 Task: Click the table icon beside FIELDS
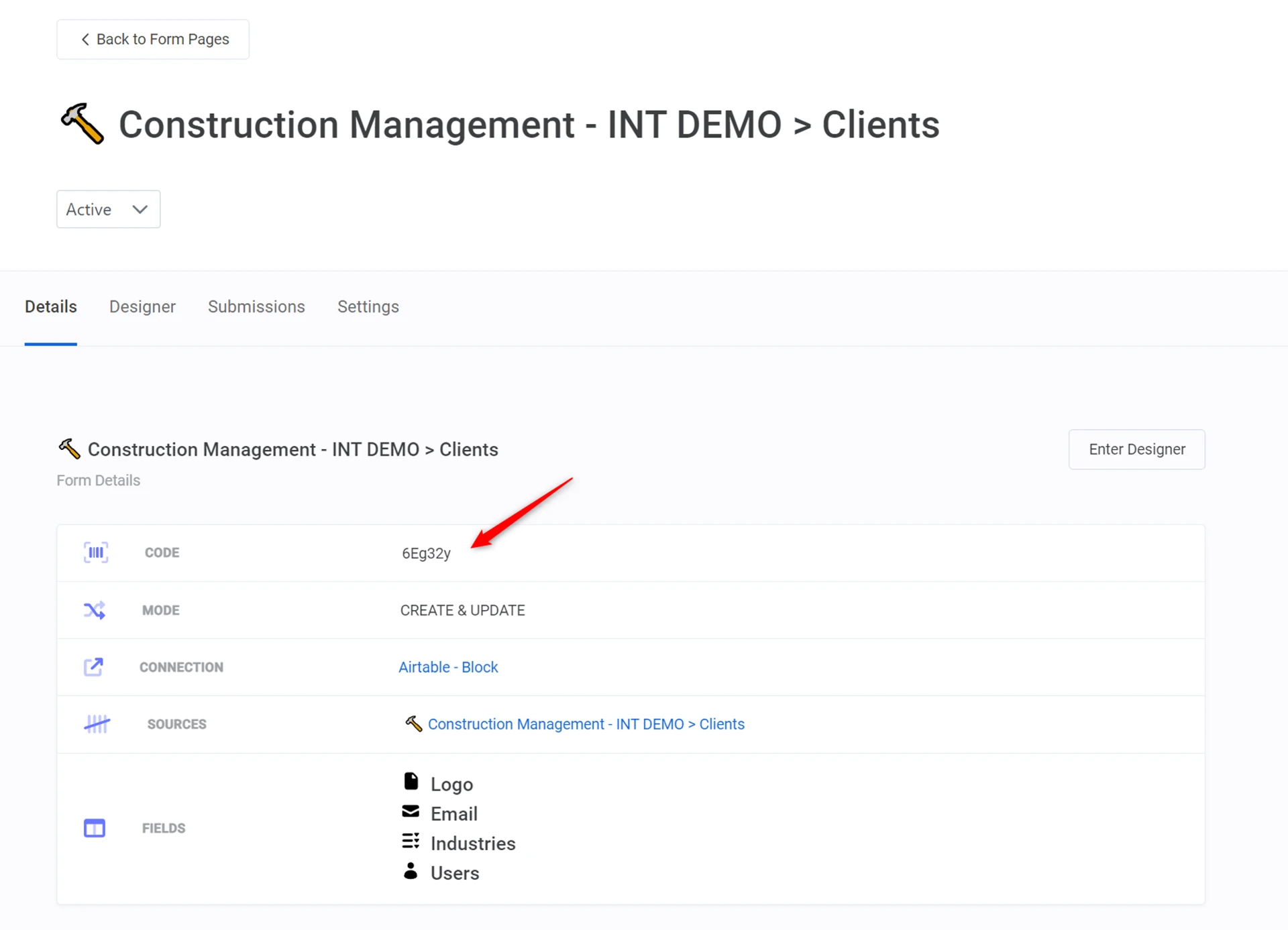pyautogui.click(x=95, y=828)
